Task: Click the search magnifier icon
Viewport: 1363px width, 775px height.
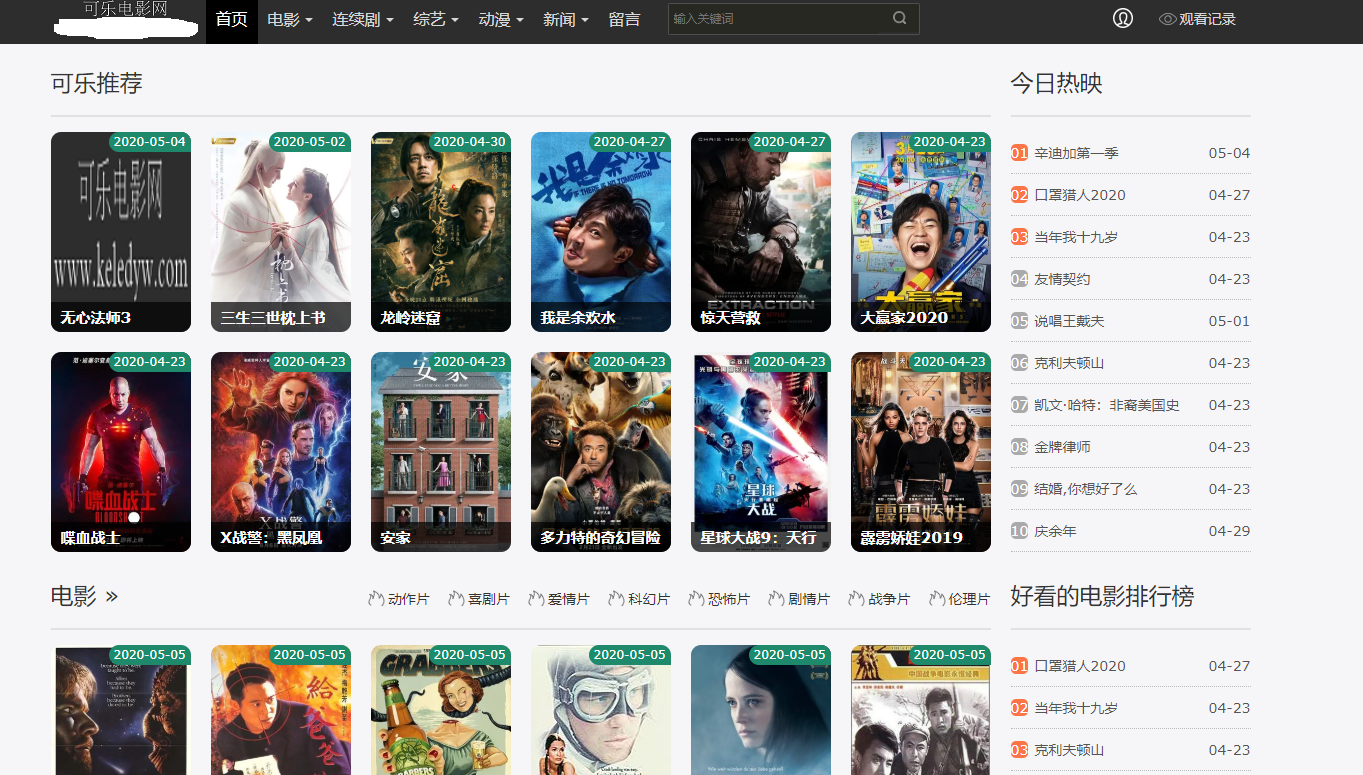Action: 900,18
